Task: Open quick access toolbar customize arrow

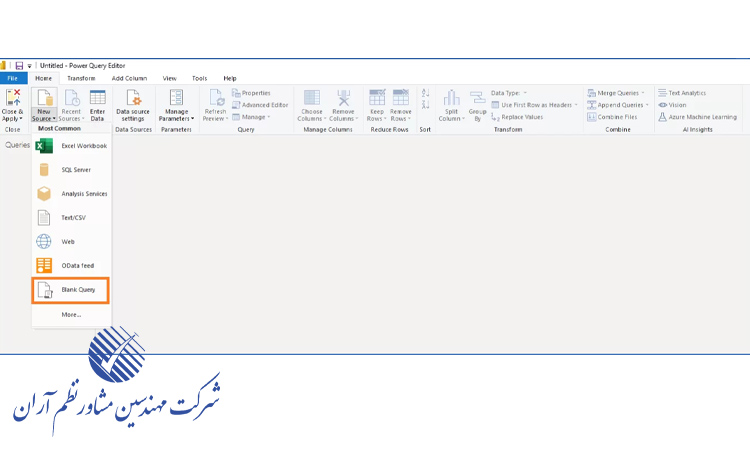Action: (x=29, y=66)
